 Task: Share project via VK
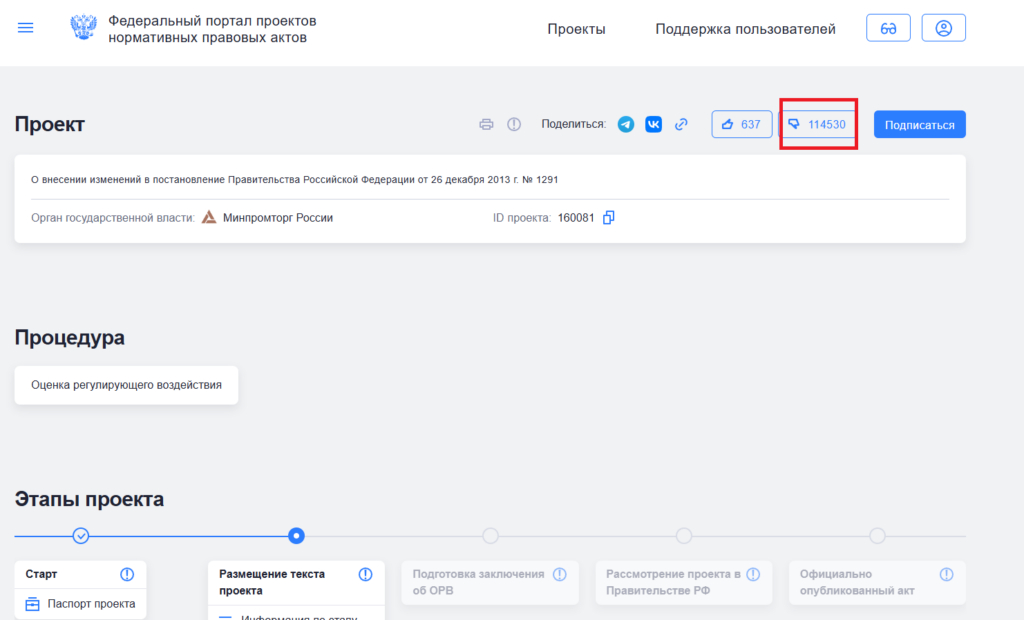[x=653, y=125]
